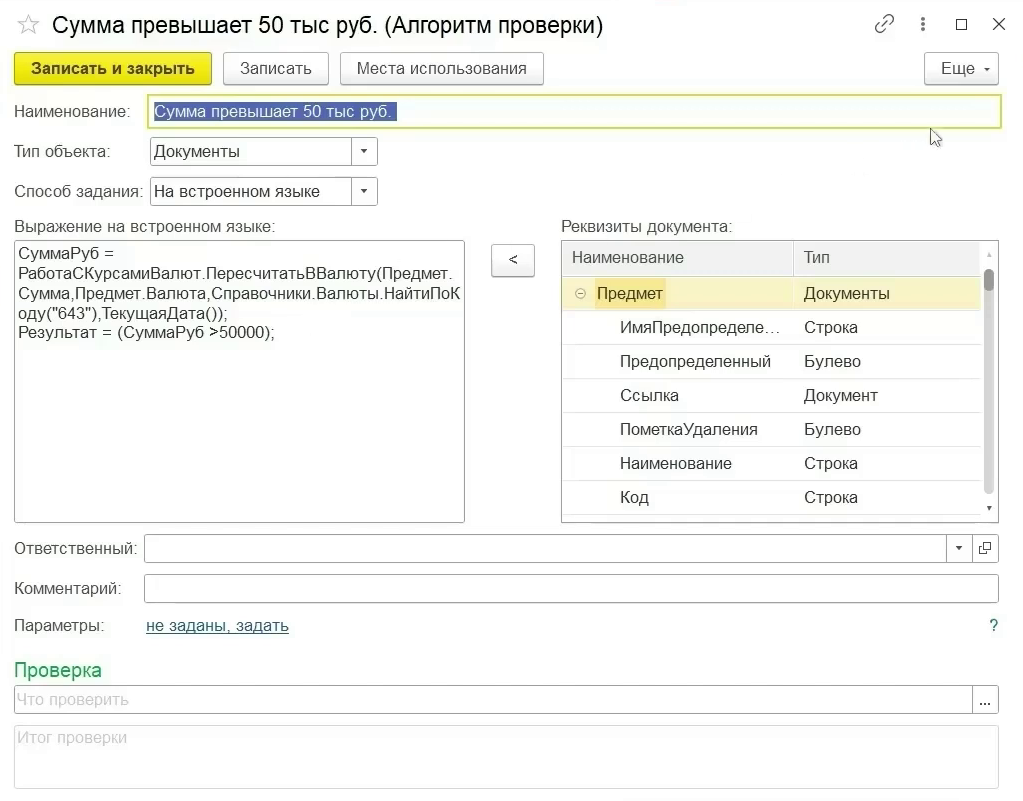This screenshot has width=1023, height=801.
Task: Click the document attributes list scrollbar
Action: tap(989, 380)
